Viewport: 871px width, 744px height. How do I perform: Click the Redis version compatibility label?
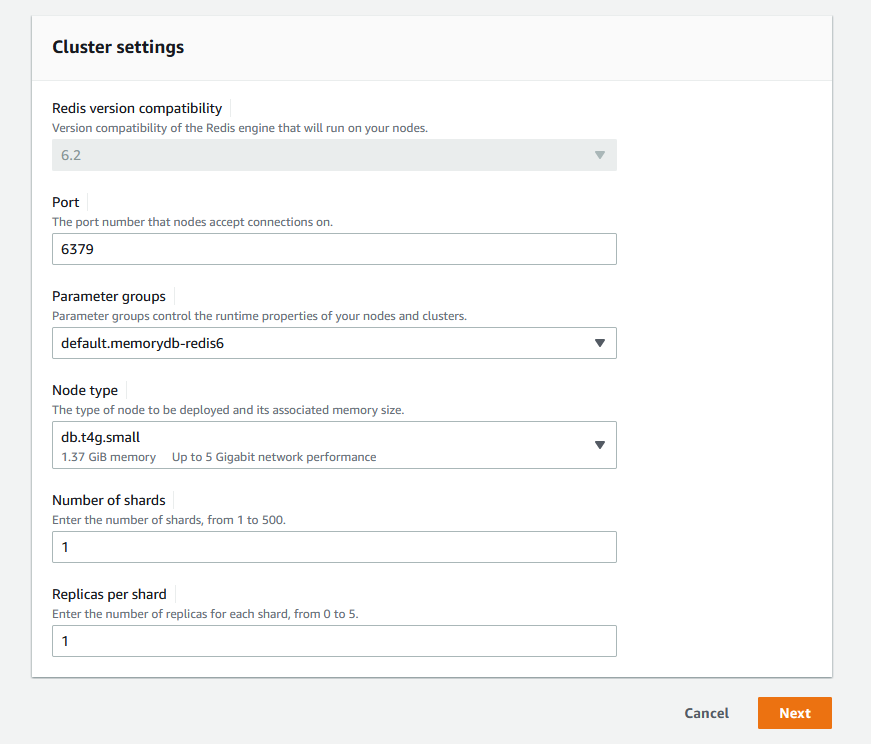pyautogui.click(x=137, y=108)
